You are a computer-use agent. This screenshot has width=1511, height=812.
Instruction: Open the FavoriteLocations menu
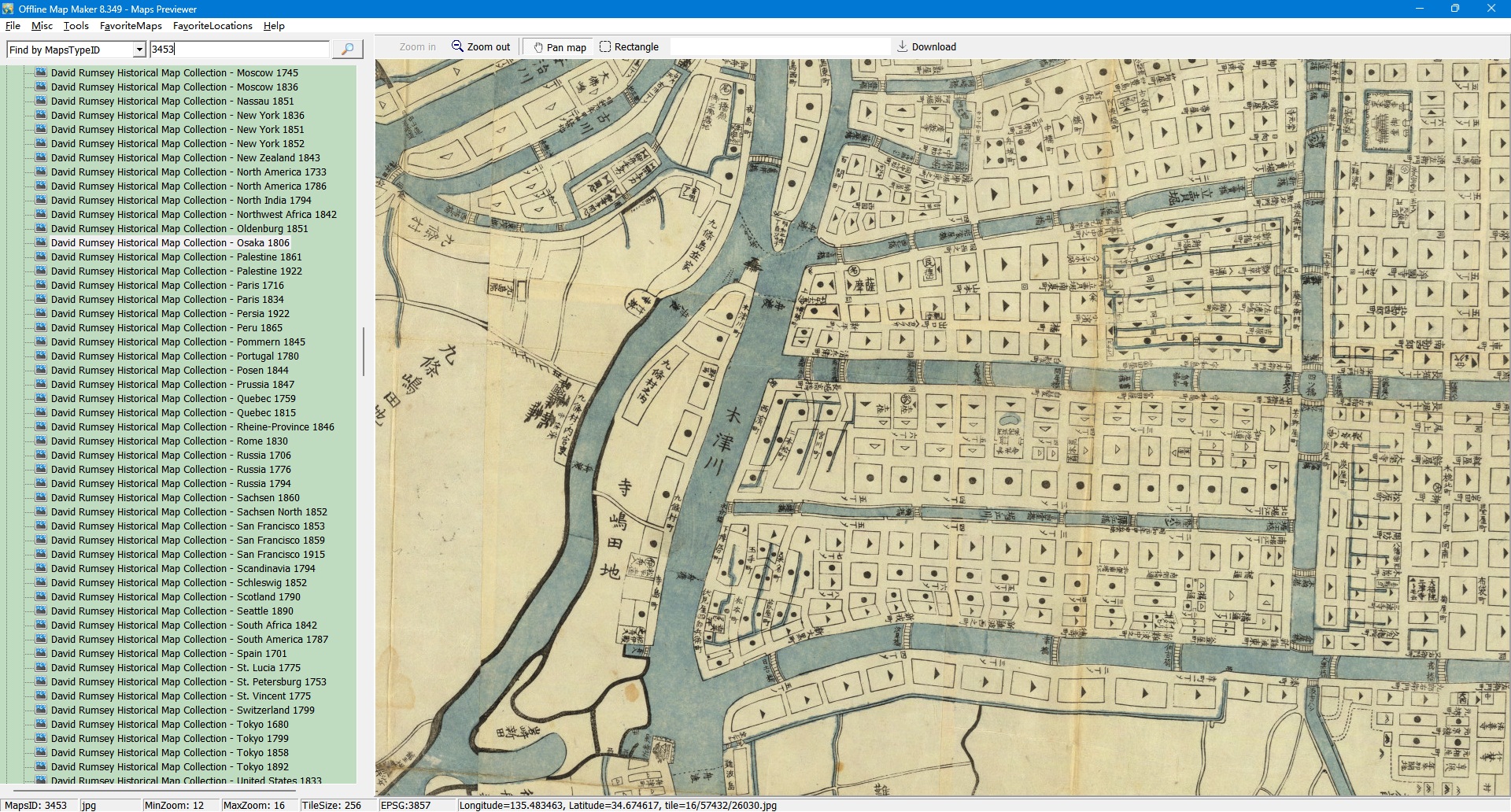pos(212,26)
